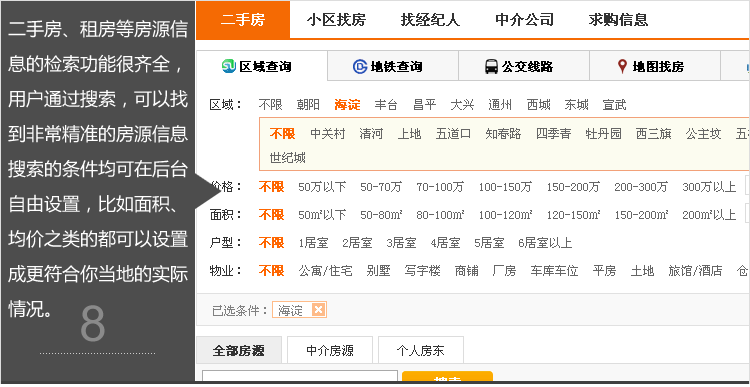
Task: Select 上地 sub-area
Action: point(409,134)
